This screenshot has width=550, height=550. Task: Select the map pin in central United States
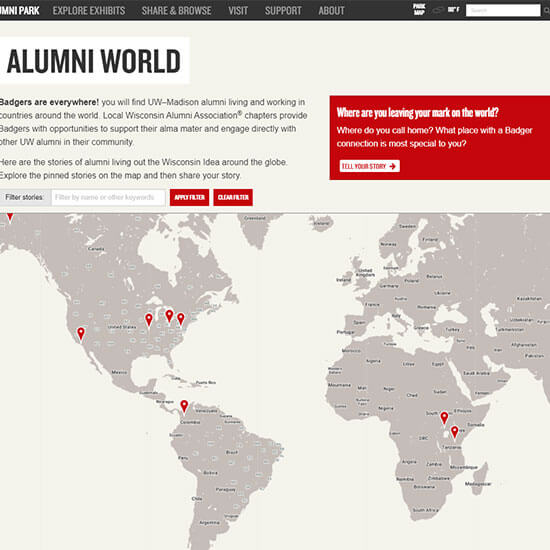pyautogui.click(x=149, y=320)
